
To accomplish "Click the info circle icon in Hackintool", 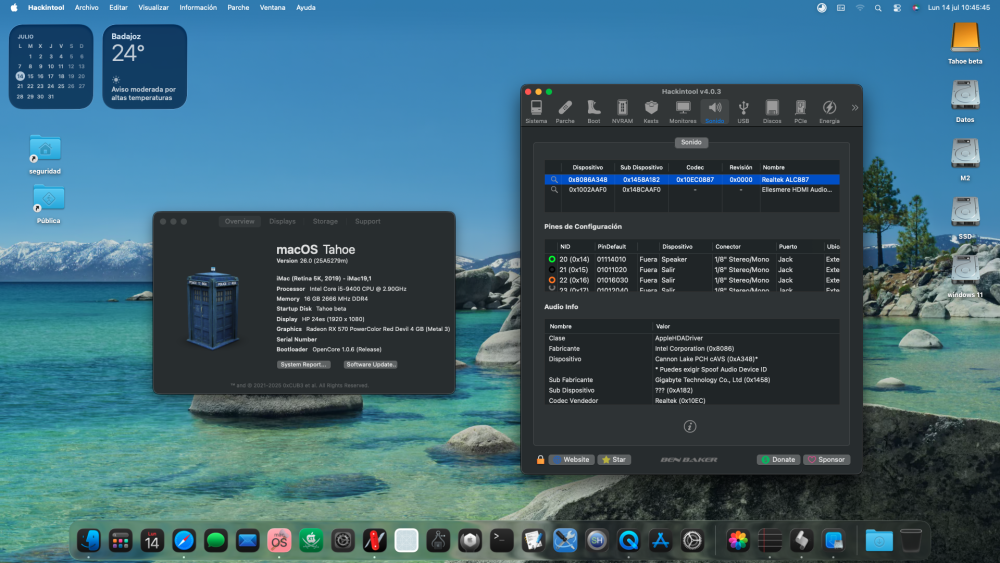I will pyautogui.click(x=689, y=427).
